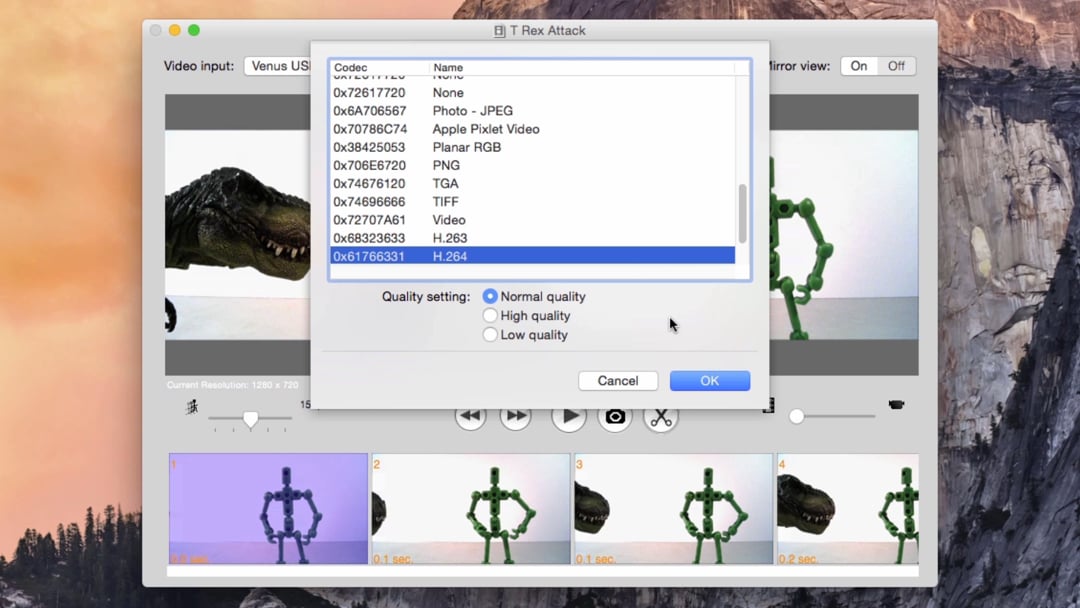Select the Planar RGB codec row
The width and height of the screenshot is (1080, 608).
[x=532, y=147]
